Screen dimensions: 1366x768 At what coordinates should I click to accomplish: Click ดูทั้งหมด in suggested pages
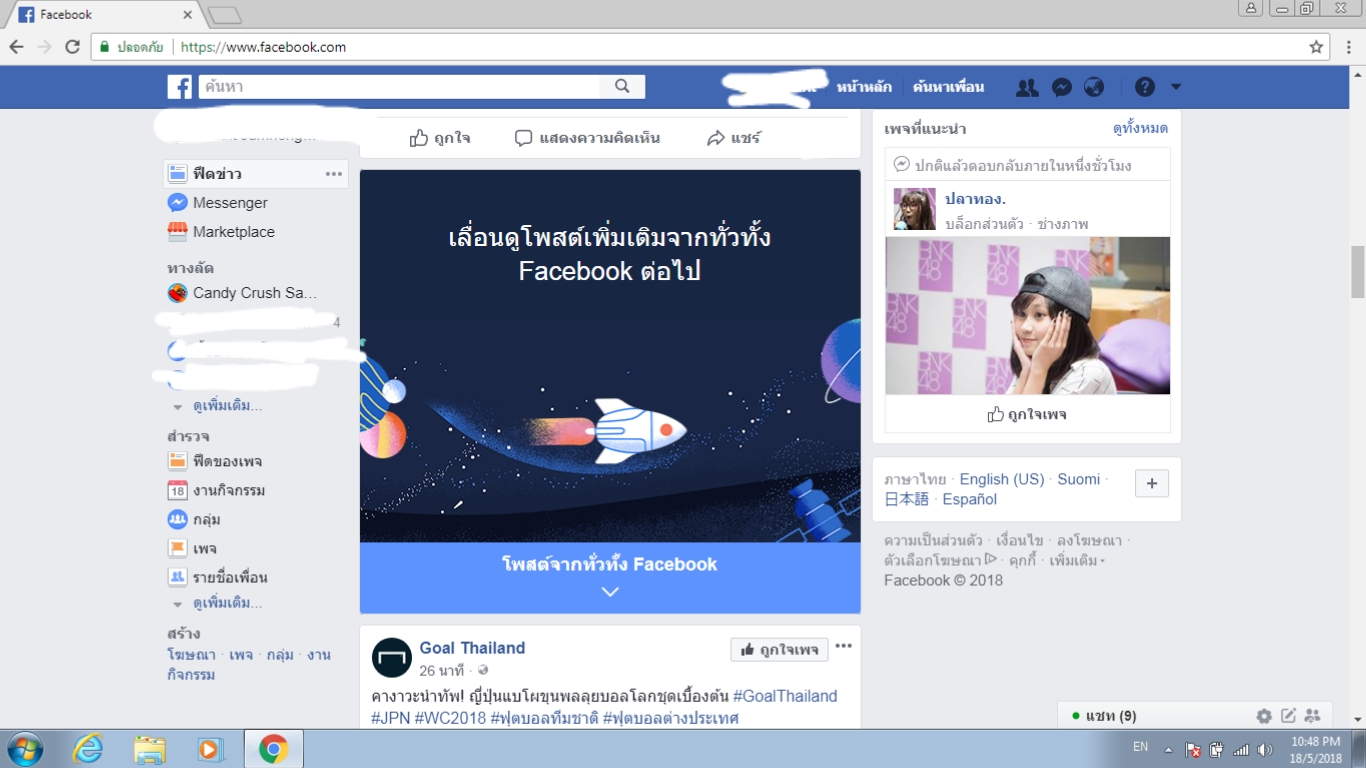pos(1140,129)
